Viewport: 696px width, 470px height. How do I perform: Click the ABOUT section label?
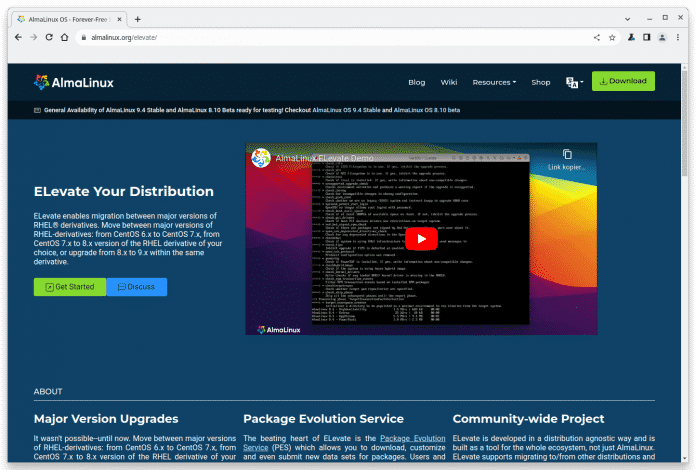coord(48,391)
